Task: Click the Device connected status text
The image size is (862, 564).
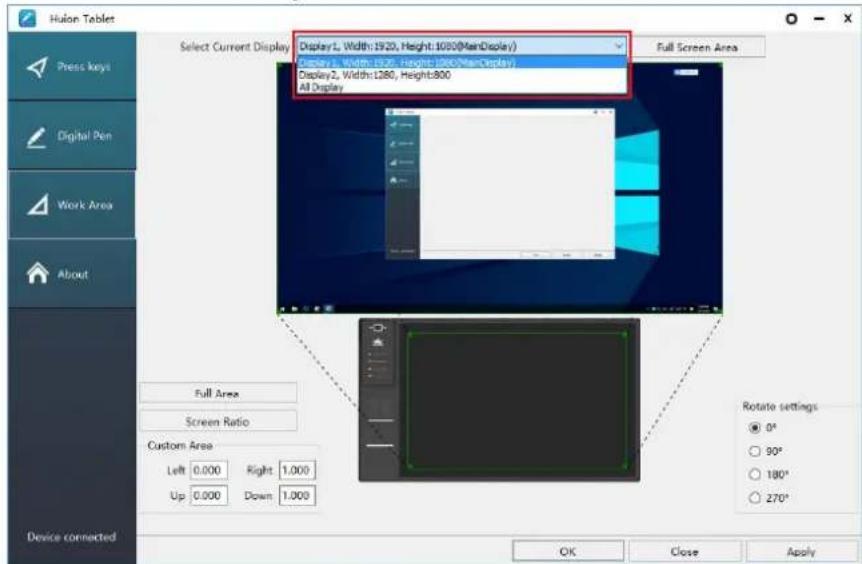Action: (x=71, y=537)
